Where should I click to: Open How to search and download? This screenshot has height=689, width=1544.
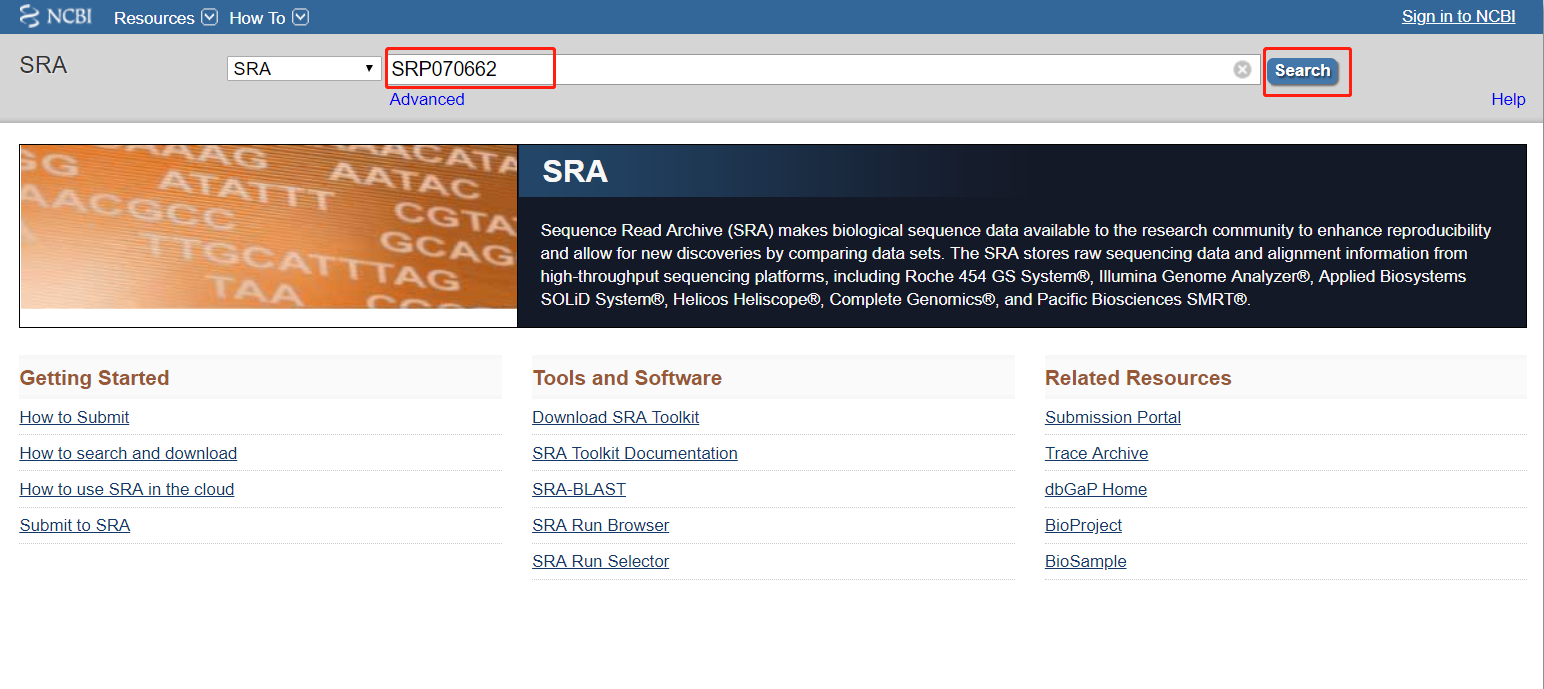pos(128,453)
